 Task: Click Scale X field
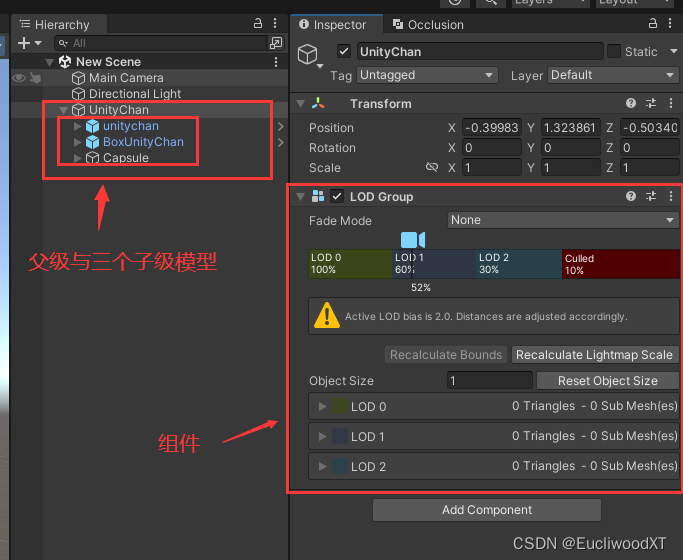click(491, 168)
